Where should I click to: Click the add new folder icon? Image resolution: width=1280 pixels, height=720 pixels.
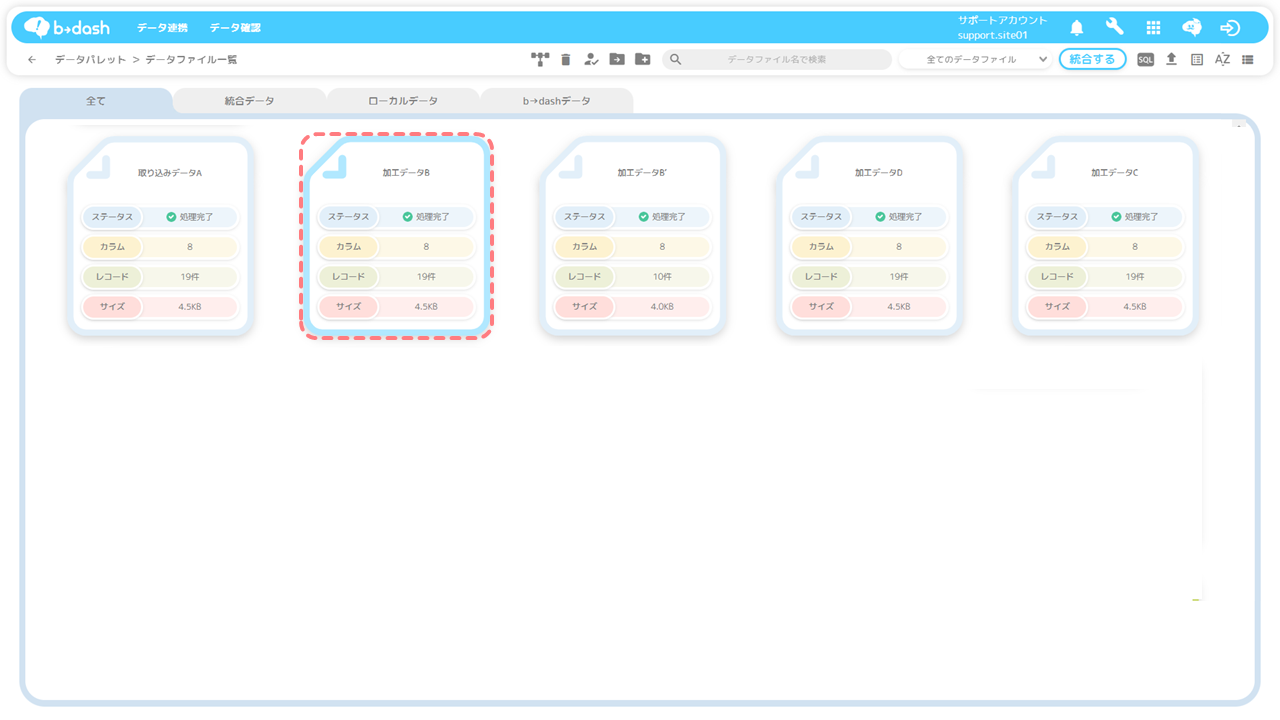[x=643, y=60]
